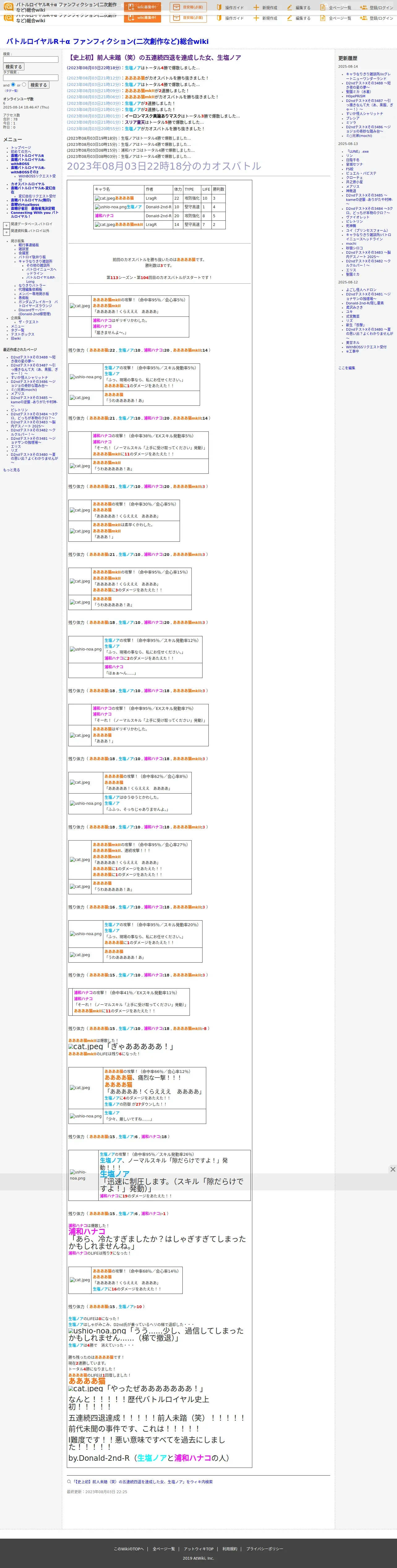Open 「LUNE」.exe in update history
This screenshot has width=397, height=1568.
pyautogui.click(x=357, y=151)
